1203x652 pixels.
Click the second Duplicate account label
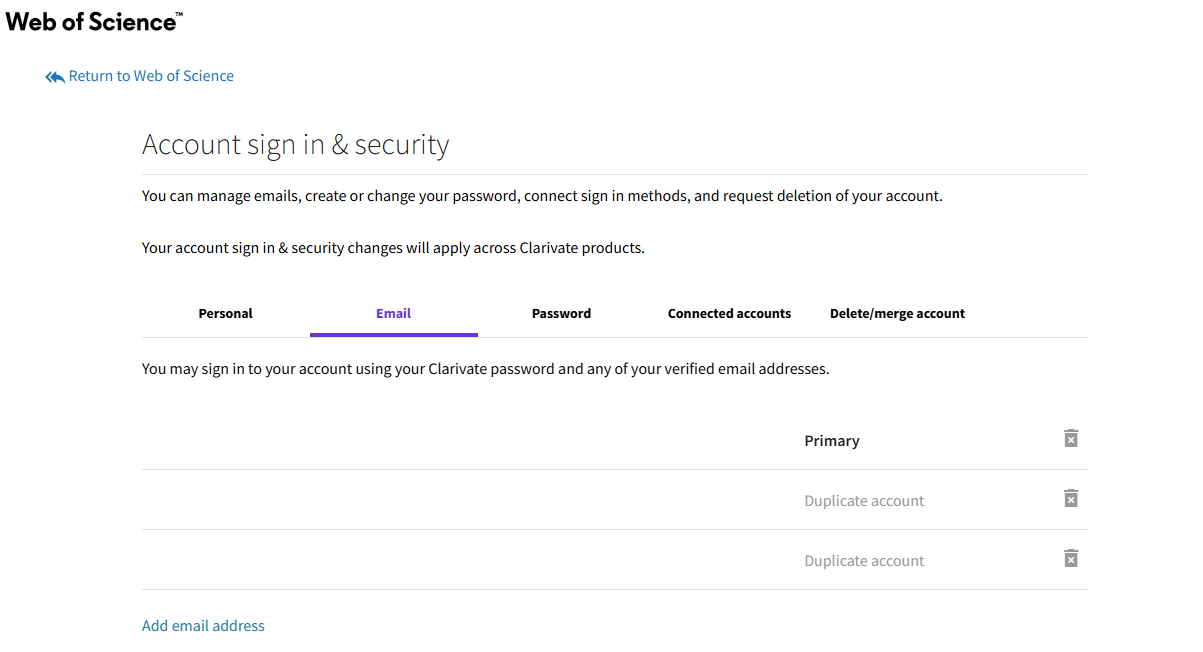864,561
